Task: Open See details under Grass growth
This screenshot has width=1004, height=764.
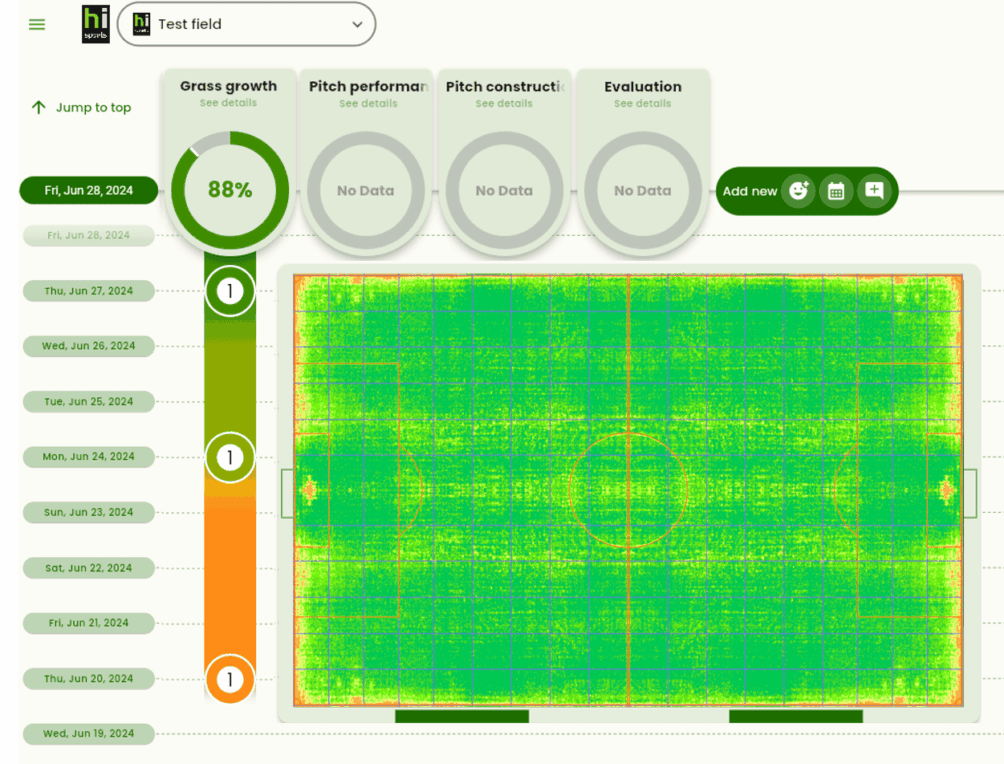Action: point(228,102)
